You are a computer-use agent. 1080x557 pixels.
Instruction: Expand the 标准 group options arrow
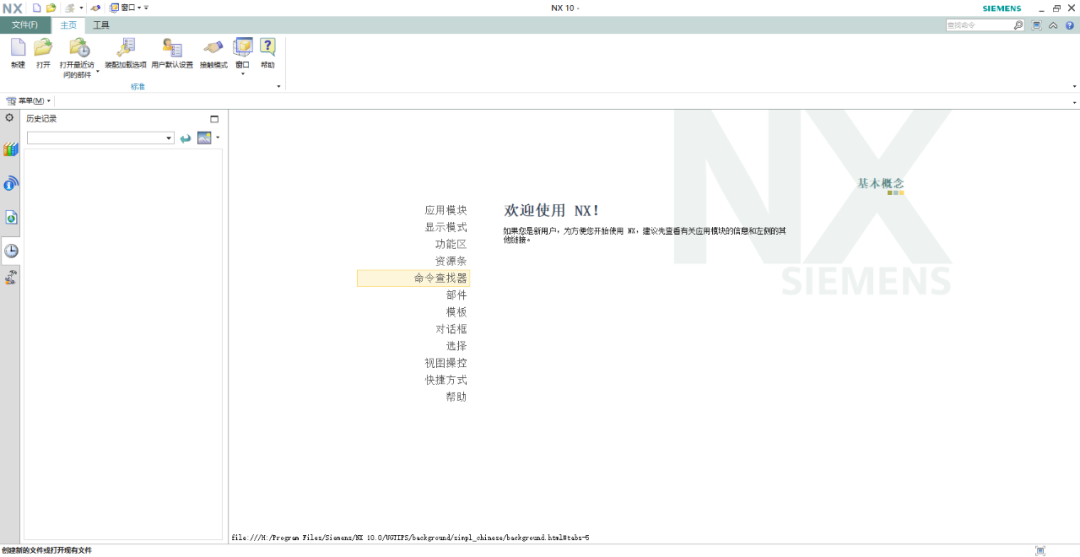[x=279, y=87]
